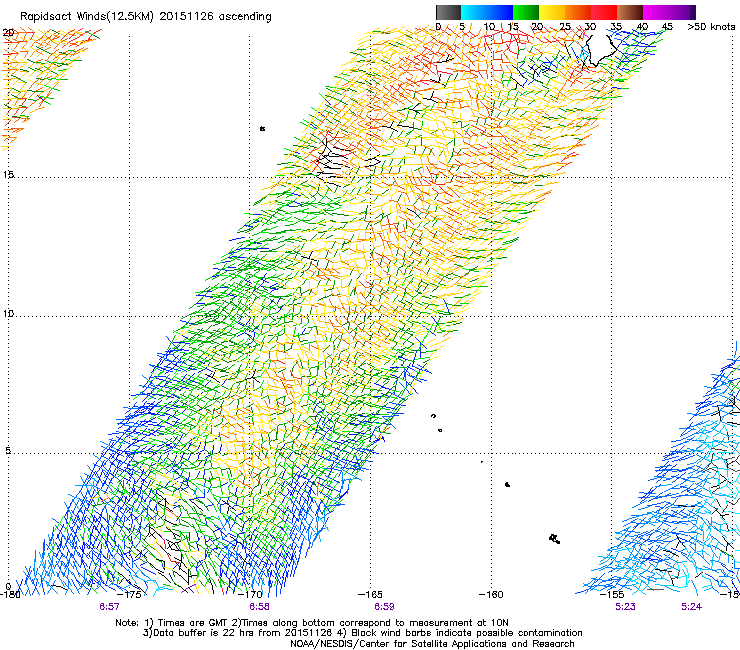Click the '25' legend scale label
740x650 pixels.
(x=564, y=27)
